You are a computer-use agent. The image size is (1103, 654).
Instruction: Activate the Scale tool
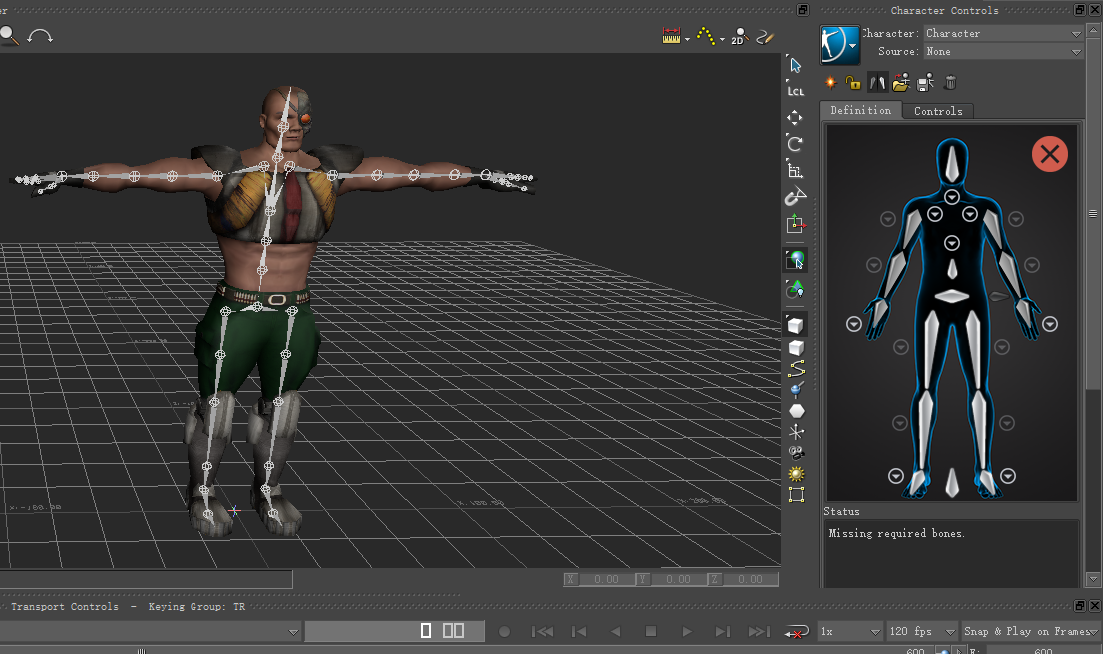(795, 171)
